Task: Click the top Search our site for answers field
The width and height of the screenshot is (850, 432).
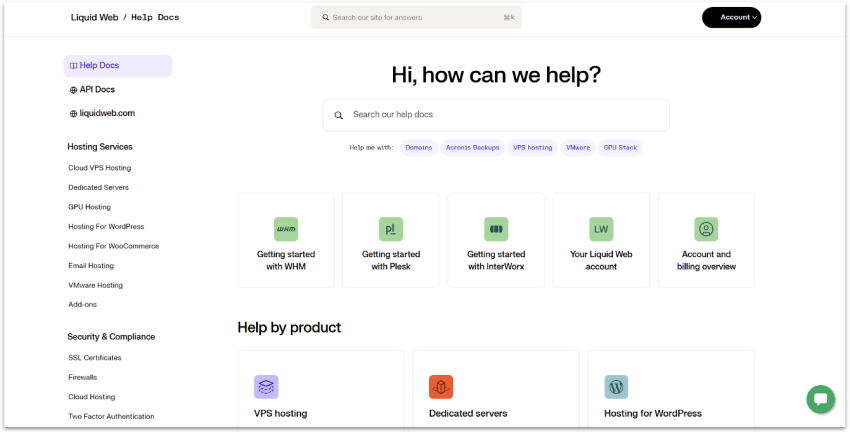Action: (x=416, y=17)
